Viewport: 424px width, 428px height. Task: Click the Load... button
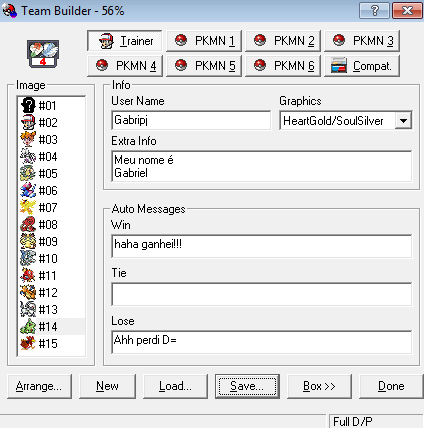tap(175, 386)
